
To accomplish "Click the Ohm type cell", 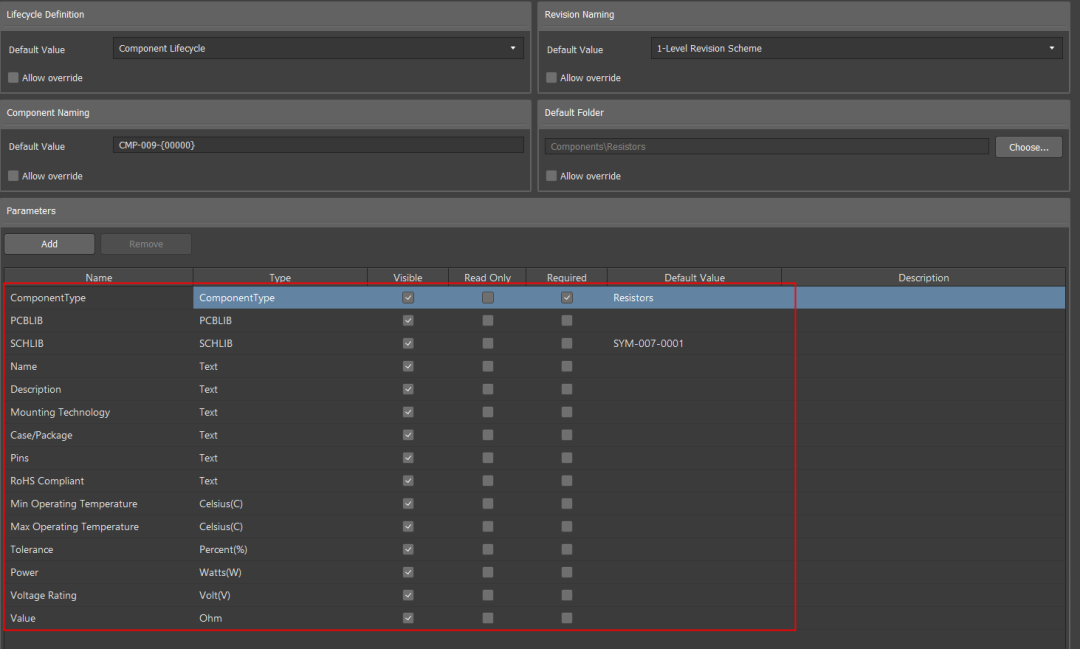I will (x=280, y=618).
